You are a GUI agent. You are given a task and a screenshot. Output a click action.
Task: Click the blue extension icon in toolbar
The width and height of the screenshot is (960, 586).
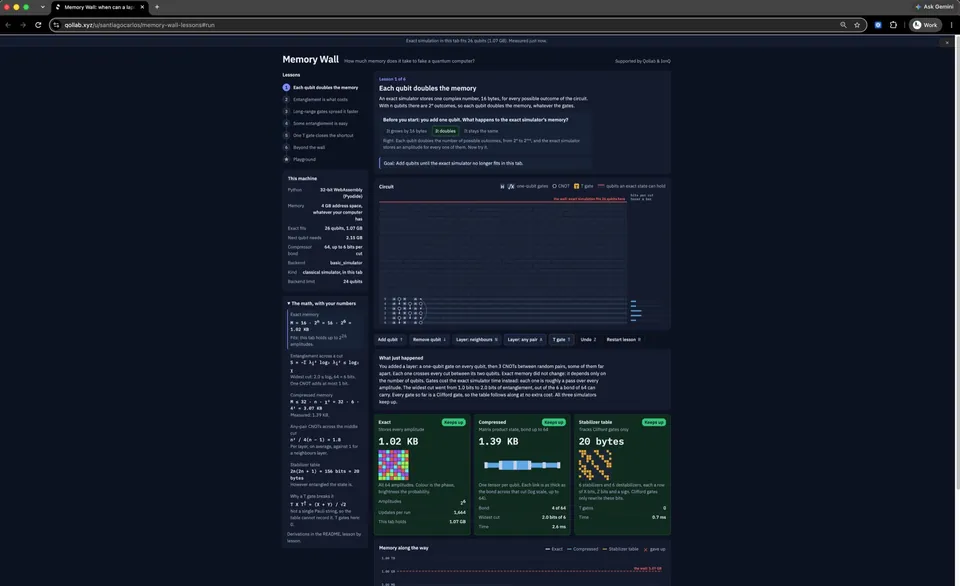(x=878, y=25)
